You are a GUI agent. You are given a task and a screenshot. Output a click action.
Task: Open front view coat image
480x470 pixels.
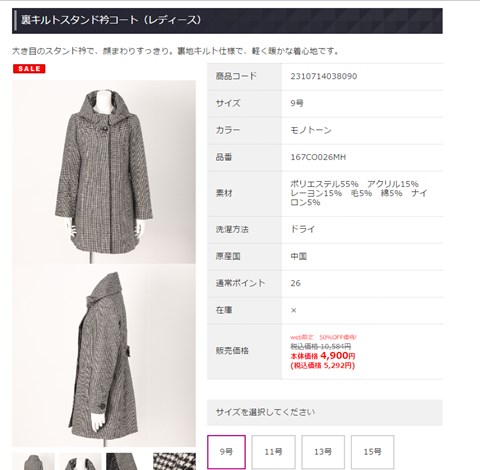pyautogui.click(x=104, y=172)
